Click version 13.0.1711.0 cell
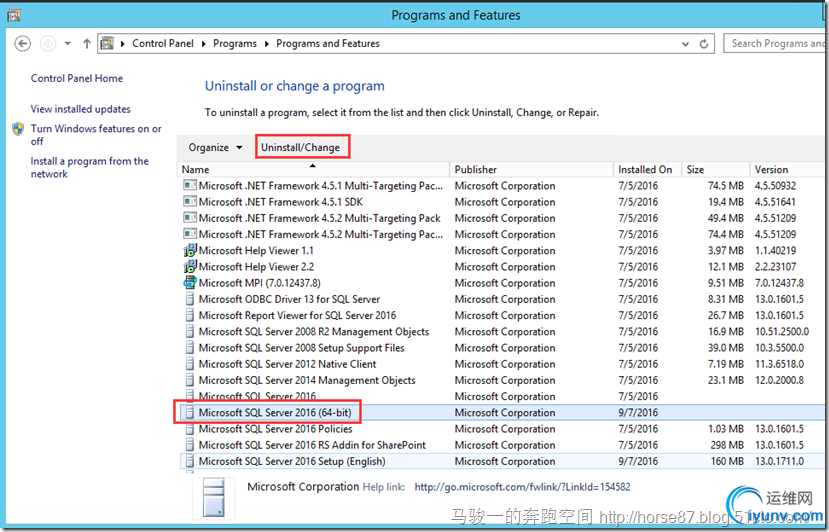829x532 pixels. point(779,461)
